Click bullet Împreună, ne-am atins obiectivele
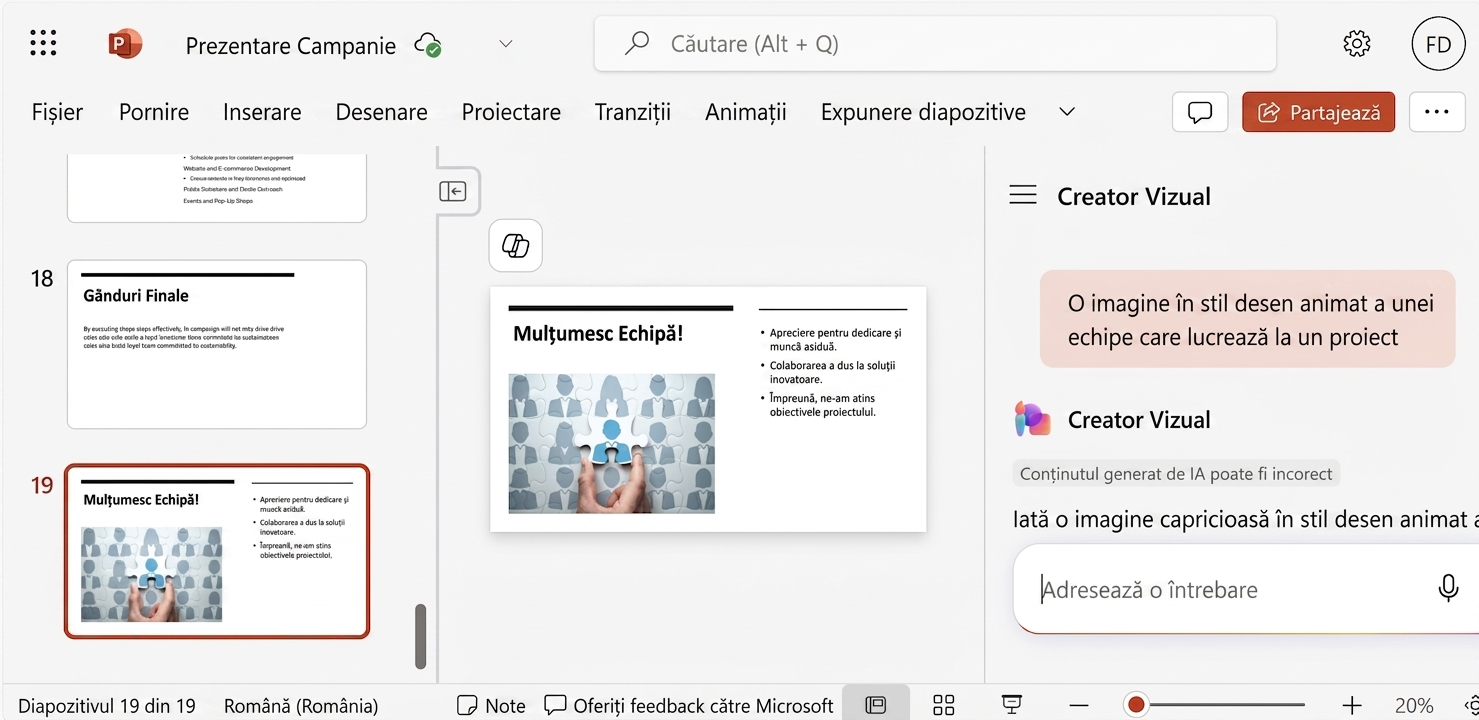This screenshot has width=1479, height=720. point(822,405)
